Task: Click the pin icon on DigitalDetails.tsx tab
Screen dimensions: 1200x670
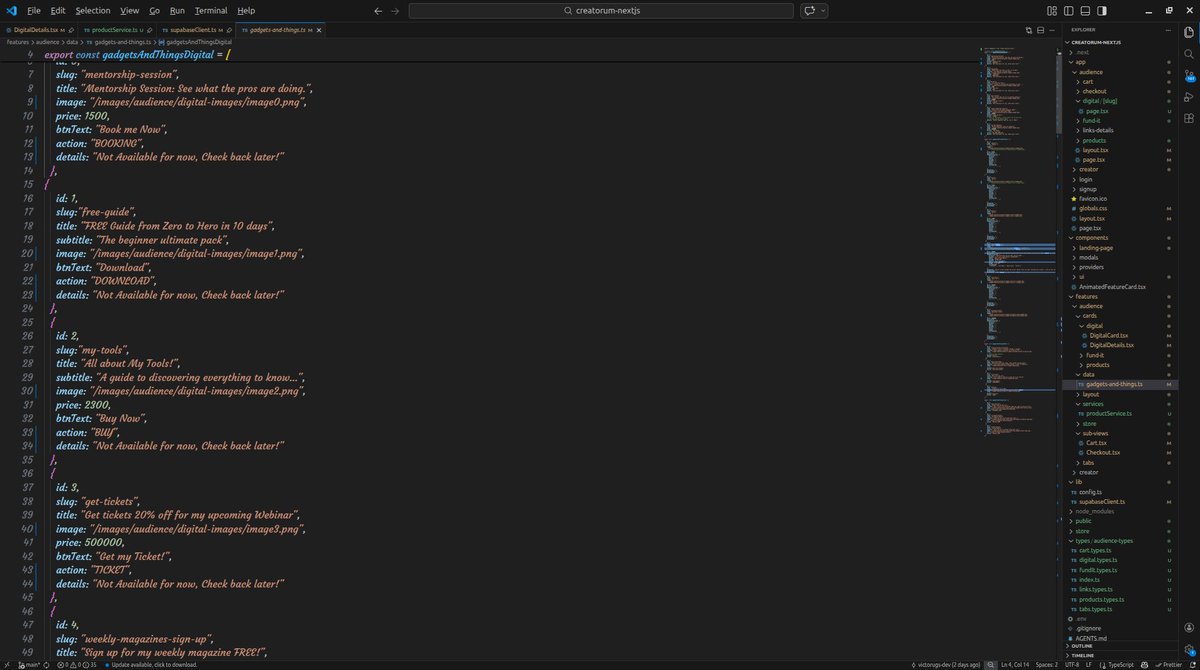Action: [72, 30]
